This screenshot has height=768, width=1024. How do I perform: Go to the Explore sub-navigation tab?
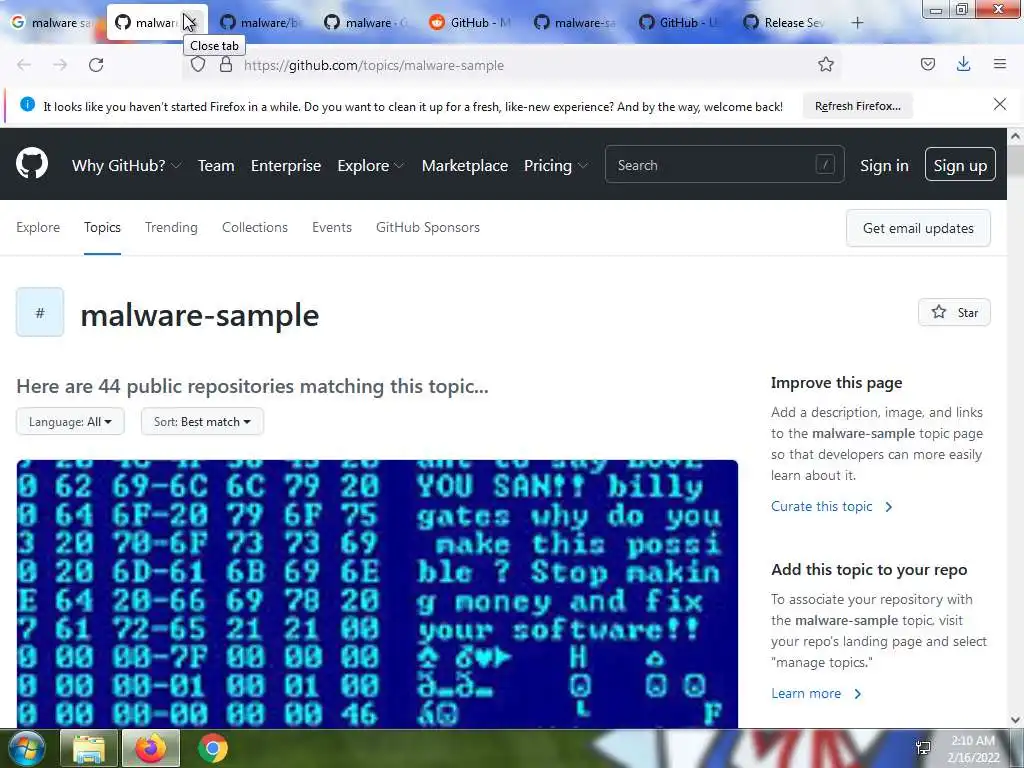(x=38, y=227)
